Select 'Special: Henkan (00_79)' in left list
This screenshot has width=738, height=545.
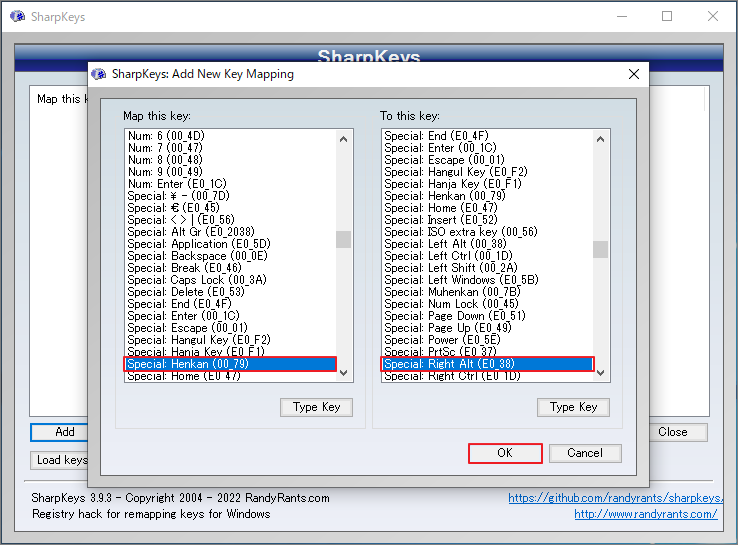[x=231, y=364]
